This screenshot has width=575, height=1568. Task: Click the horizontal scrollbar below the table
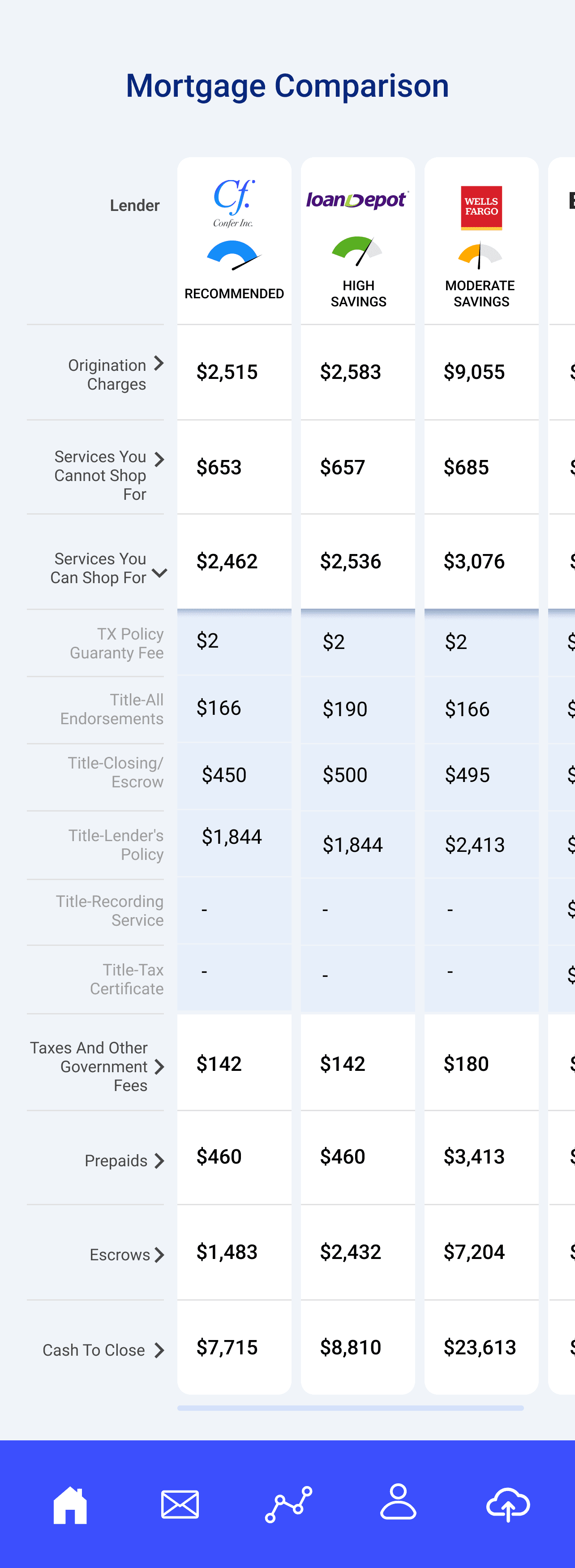click(350, 1408)
